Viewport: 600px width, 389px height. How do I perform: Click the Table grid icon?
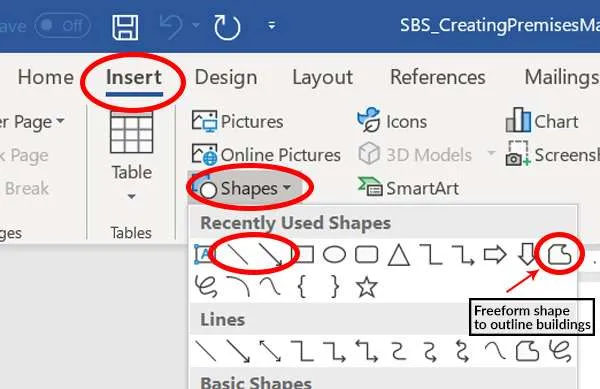click(131, 132)
